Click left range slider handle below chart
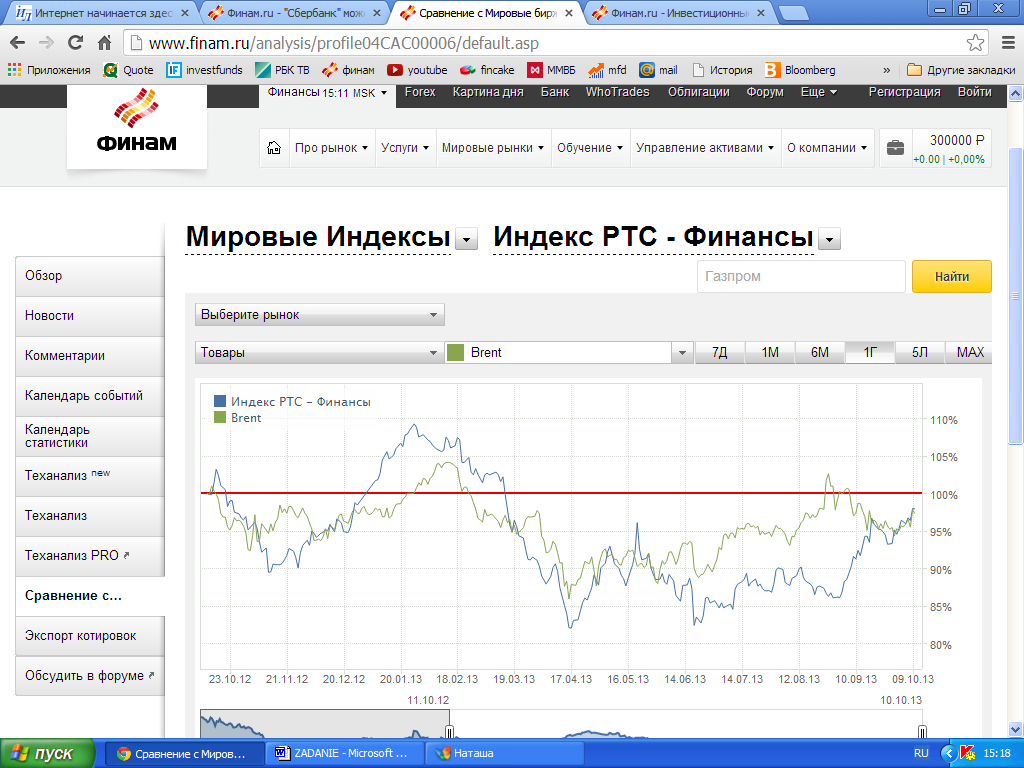The width and height of the screenshot is (1024, 768). pos(449,731)
